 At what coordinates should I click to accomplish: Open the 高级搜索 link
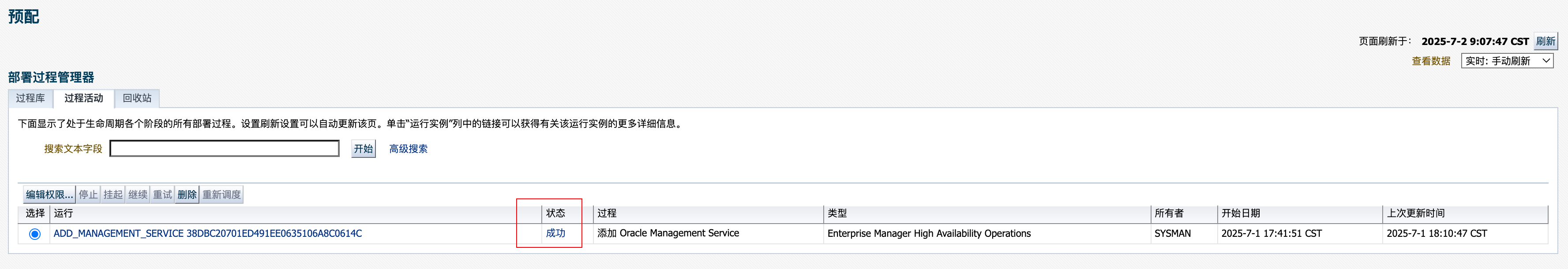tap(408, 149)
